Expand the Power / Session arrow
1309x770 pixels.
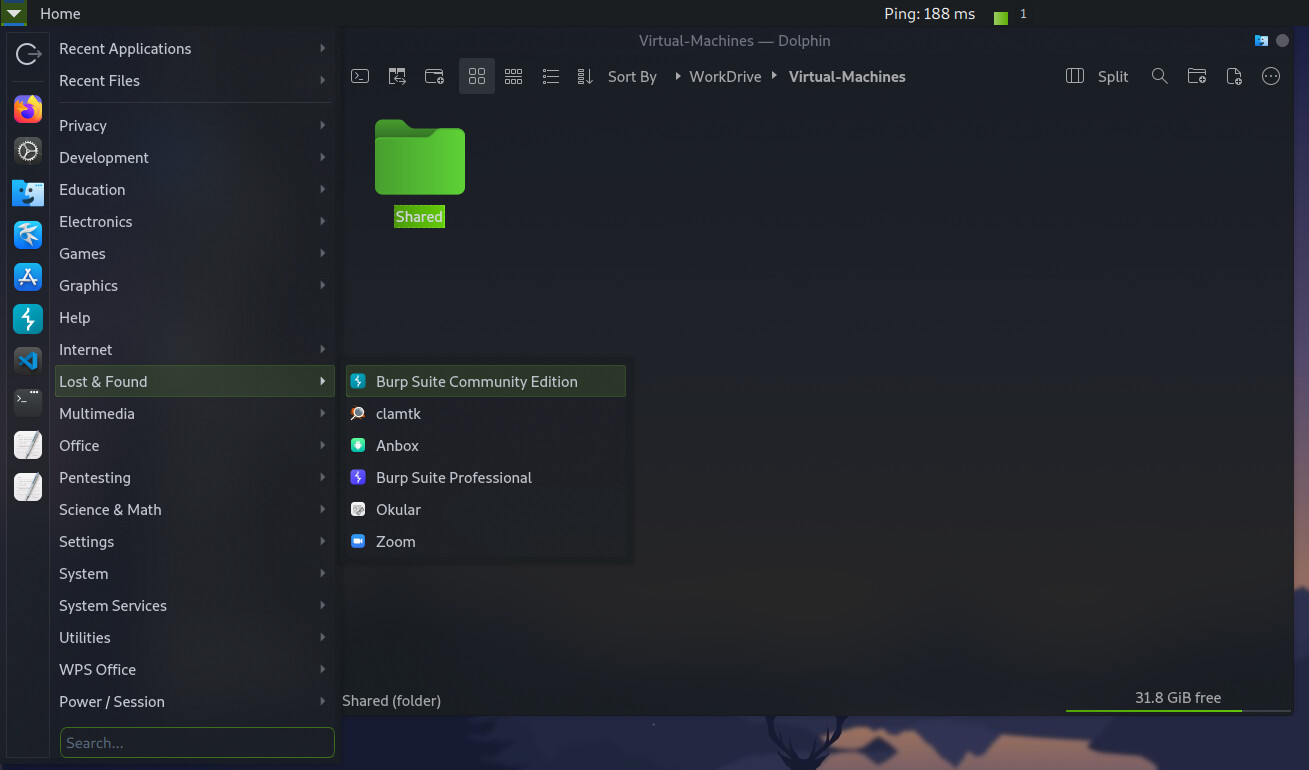coord(322,701)
